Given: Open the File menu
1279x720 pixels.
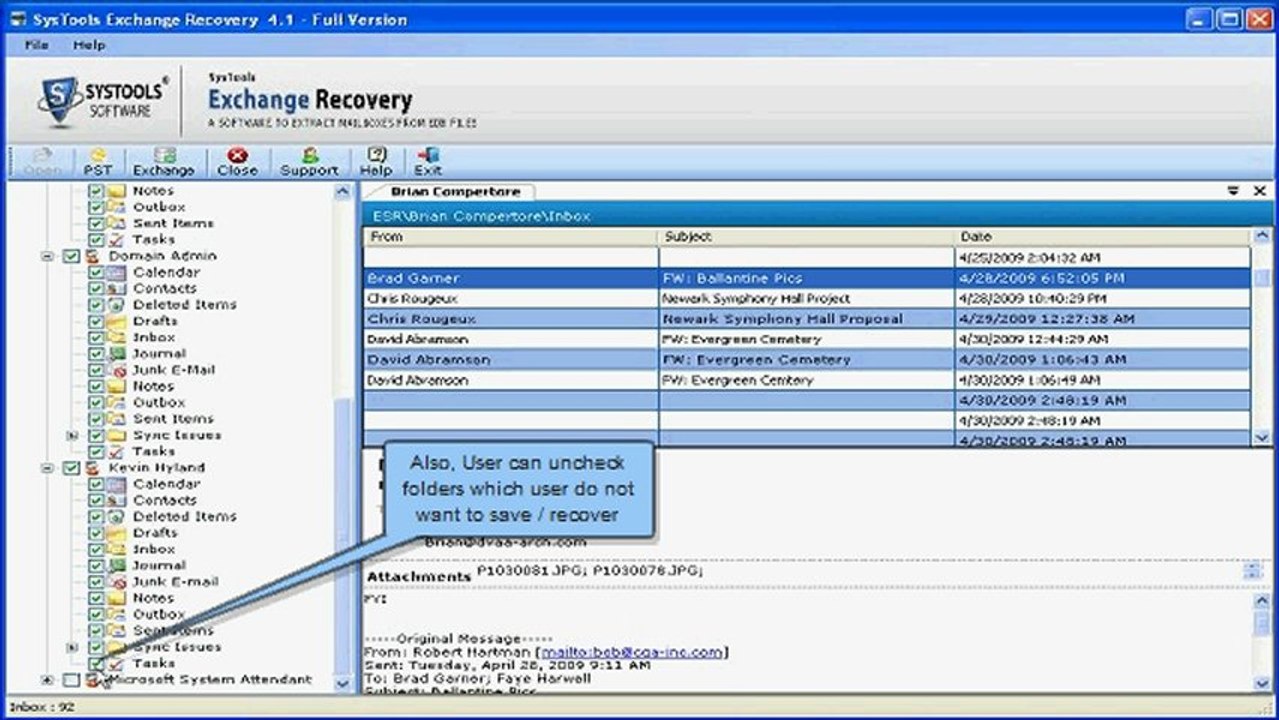Looking at the screenshot, I should (x=36, y=45).
